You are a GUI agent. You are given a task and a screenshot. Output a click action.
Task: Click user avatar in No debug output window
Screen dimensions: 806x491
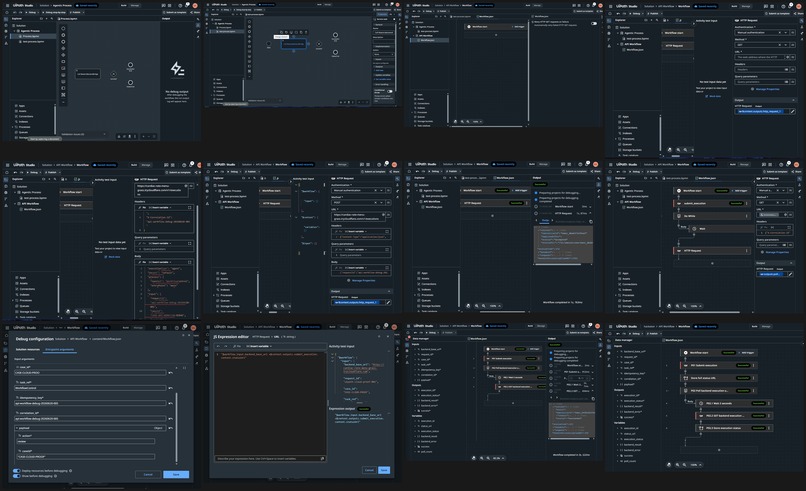(x=195, y=5)
